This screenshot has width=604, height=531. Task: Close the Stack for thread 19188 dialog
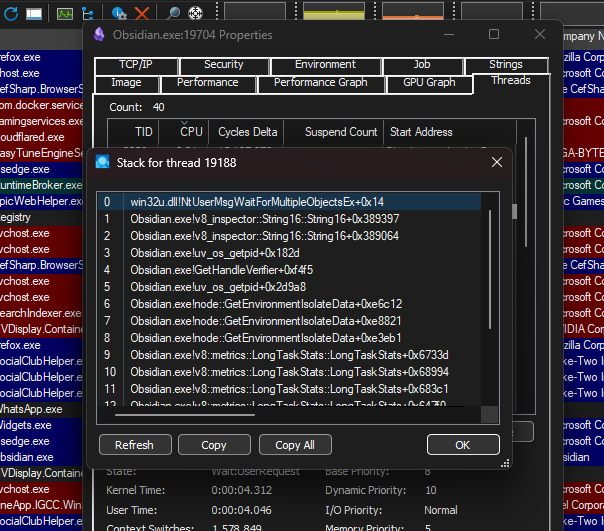tap(497, 162)
